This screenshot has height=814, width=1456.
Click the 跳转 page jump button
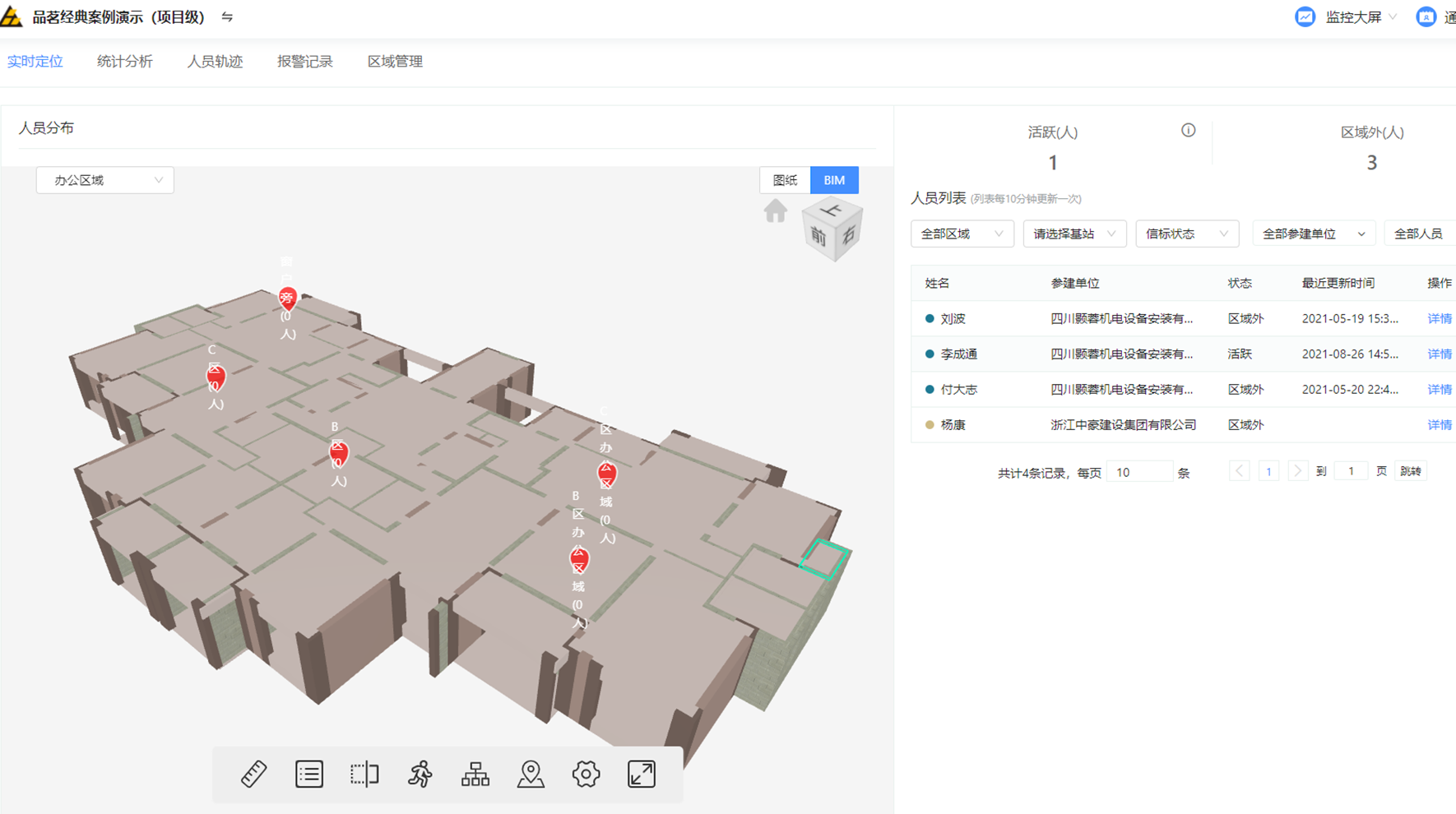coord(1410,471)
